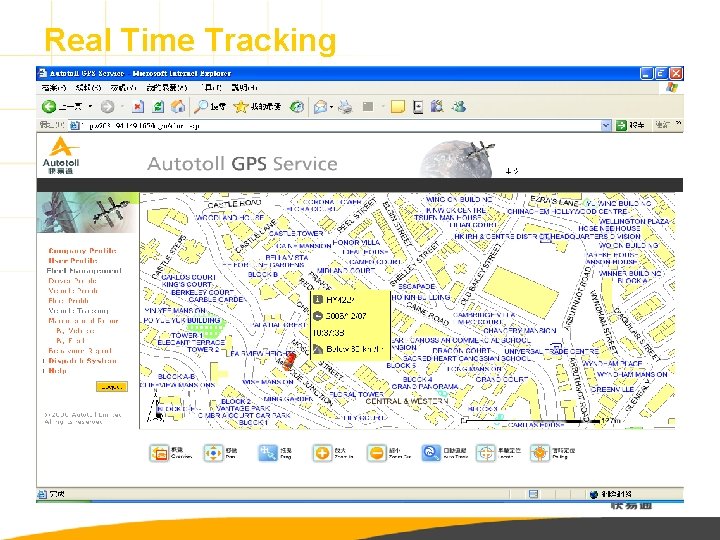The image size is (720, 540).
Task: Expand the Back button history dropdown arrow
Action: pyautogui.click(x=90, y=107)
